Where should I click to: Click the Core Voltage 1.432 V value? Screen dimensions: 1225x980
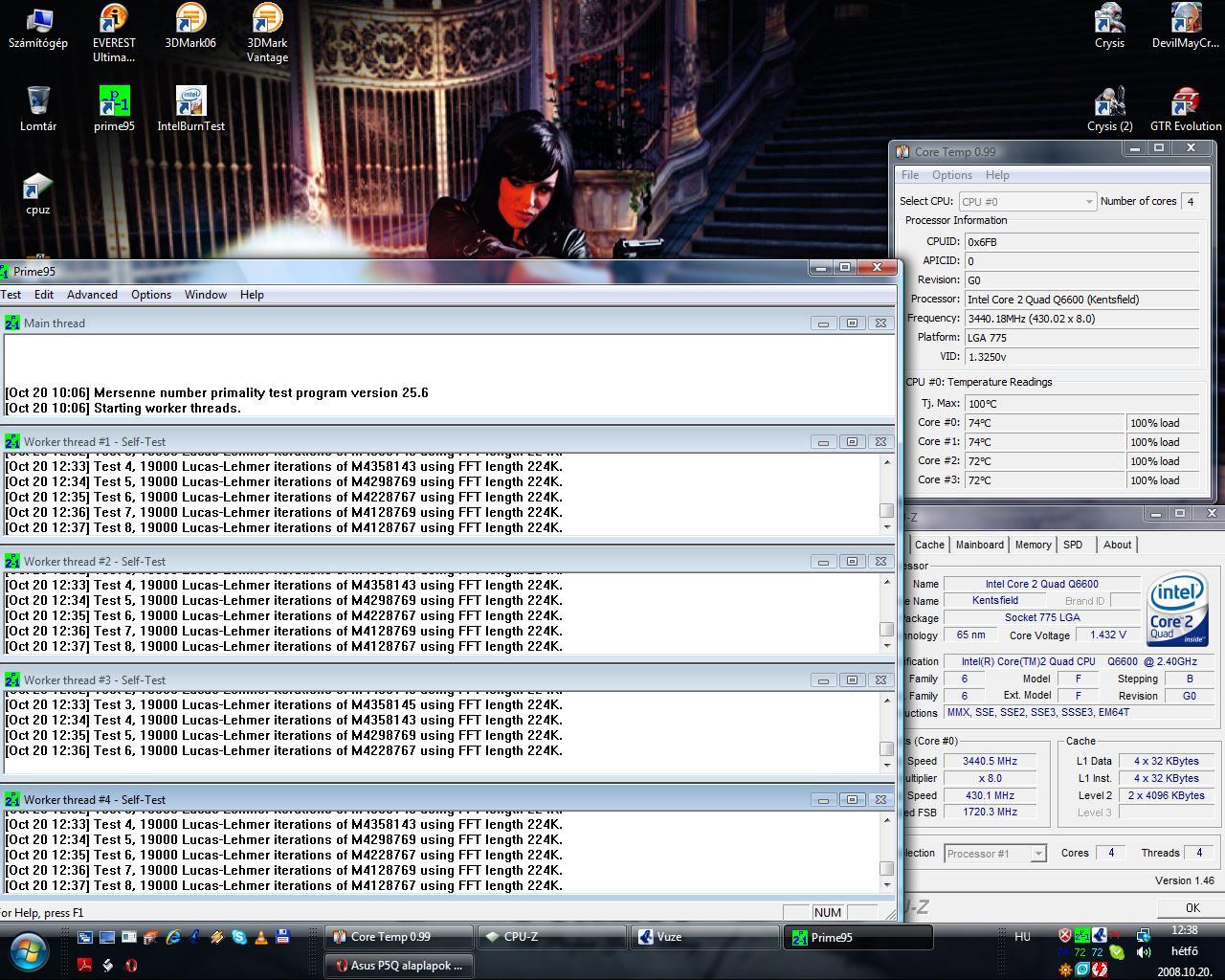click(1108, 635)
